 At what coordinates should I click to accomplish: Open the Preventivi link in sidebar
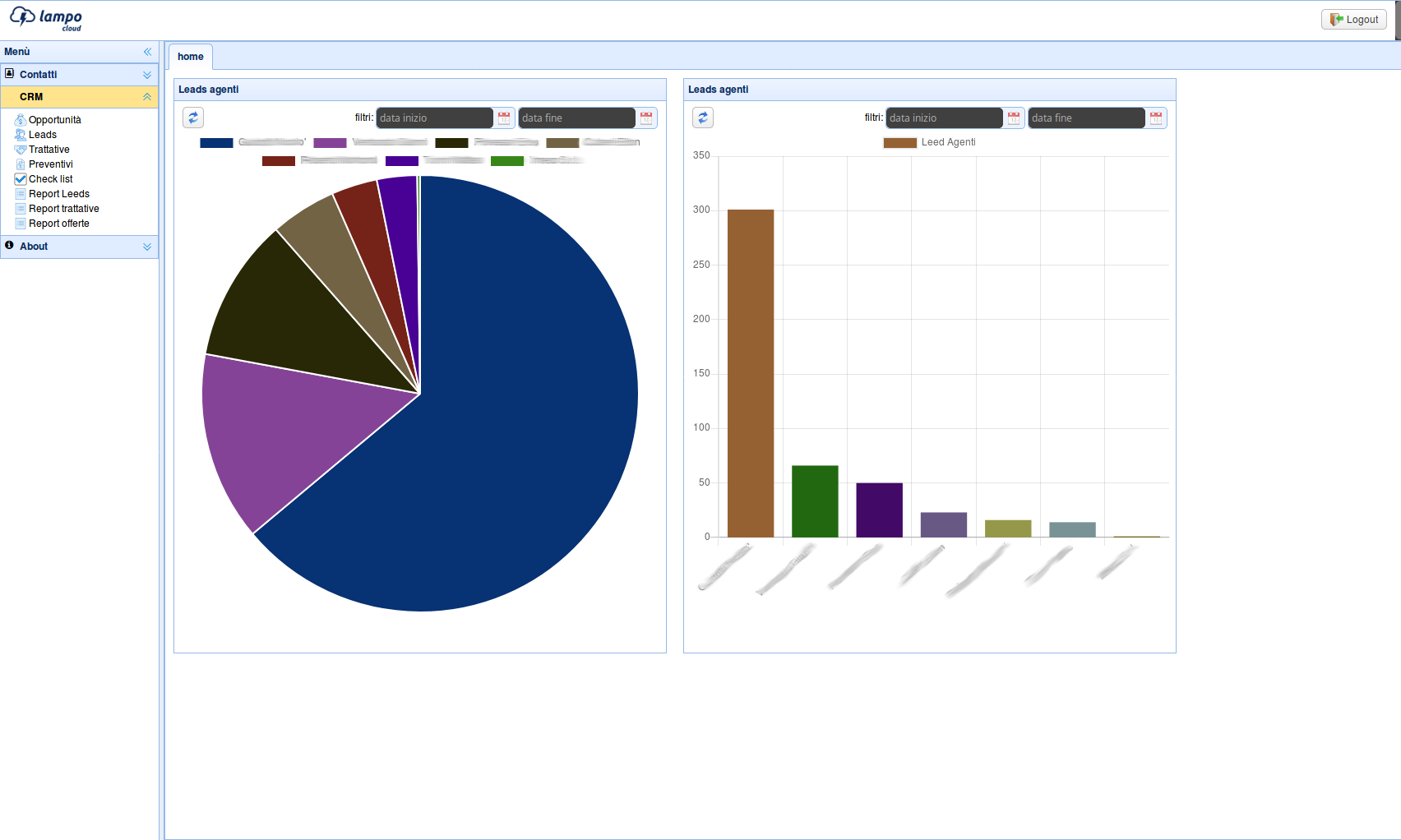pos(50,164)
